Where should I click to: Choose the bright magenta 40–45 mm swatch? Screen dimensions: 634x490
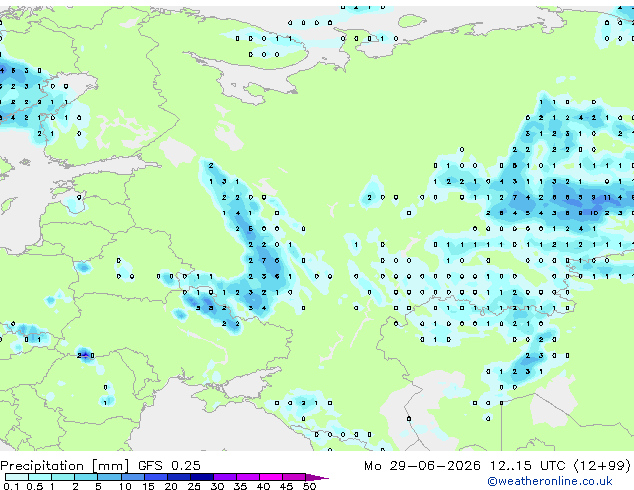[271, 477]
